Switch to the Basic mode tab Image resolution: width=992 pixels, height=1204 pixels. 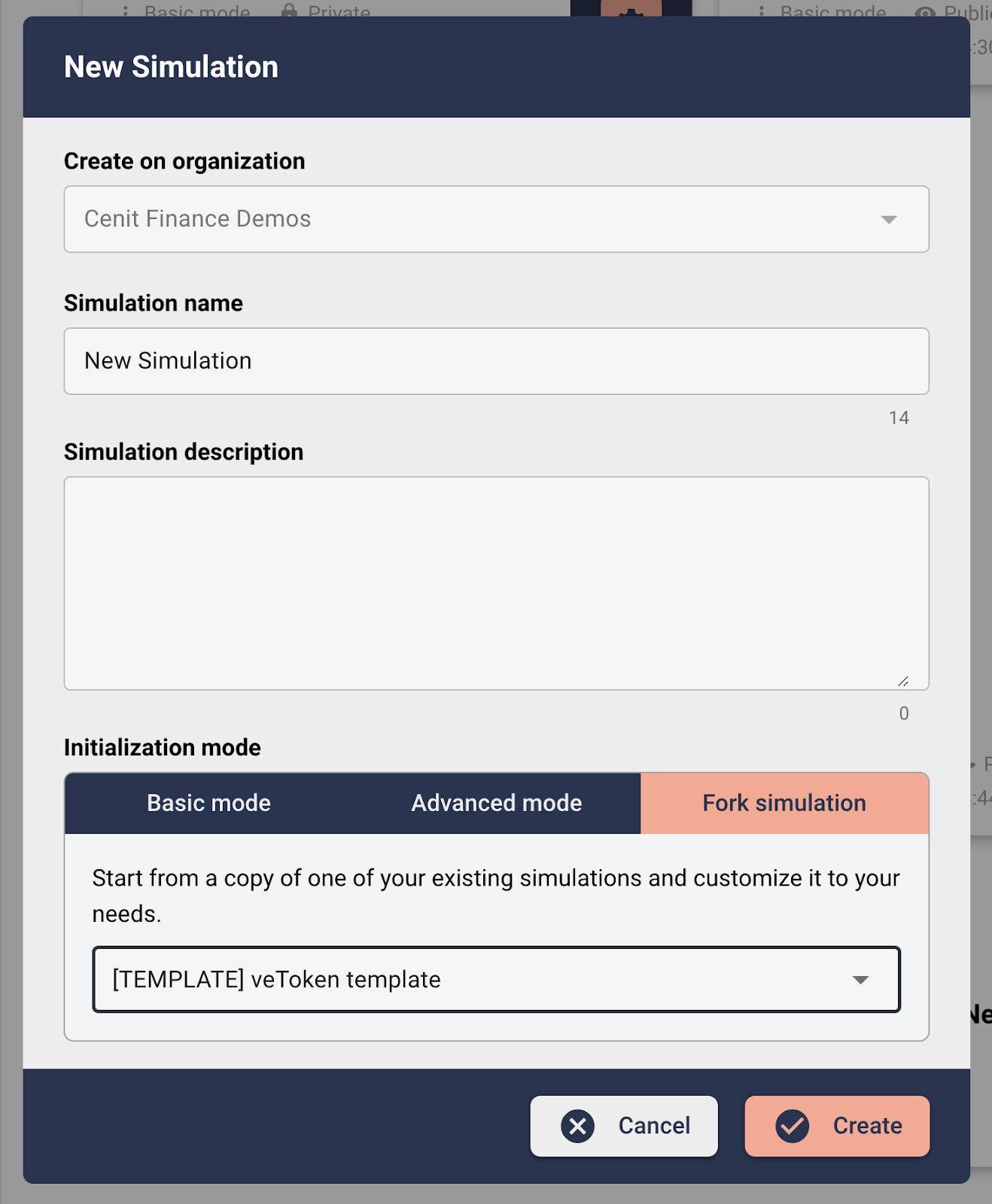[x=208, y=803]
